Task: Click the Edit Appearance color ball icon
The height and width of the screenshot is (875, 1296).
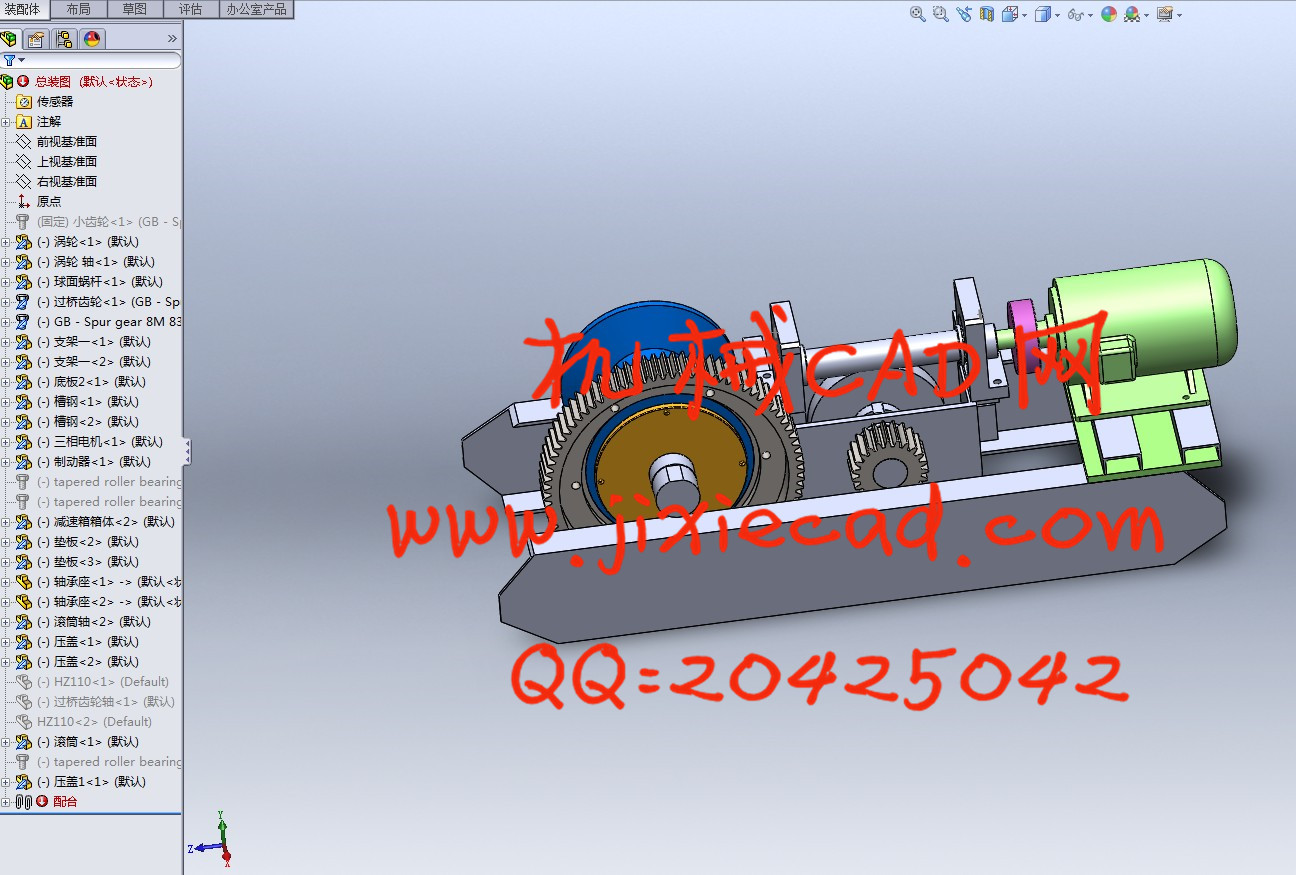Action: [1108, 14]
